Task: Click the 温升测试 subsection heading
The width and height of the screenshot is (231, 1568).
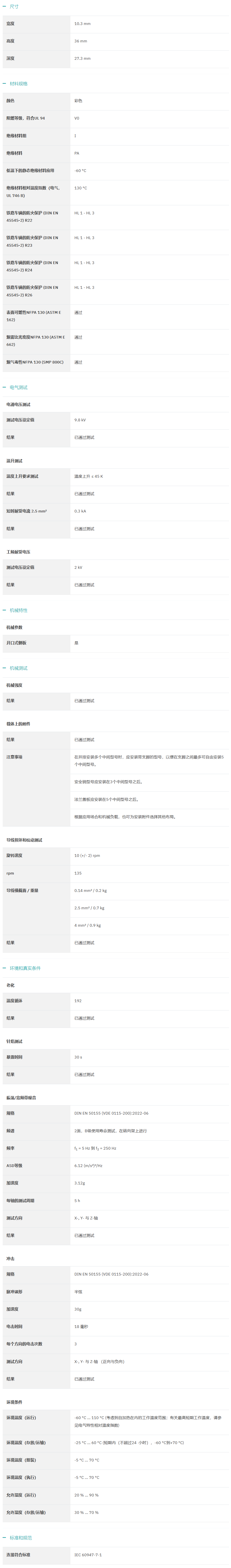Action: pyautogui.click(x=15, y=461)
